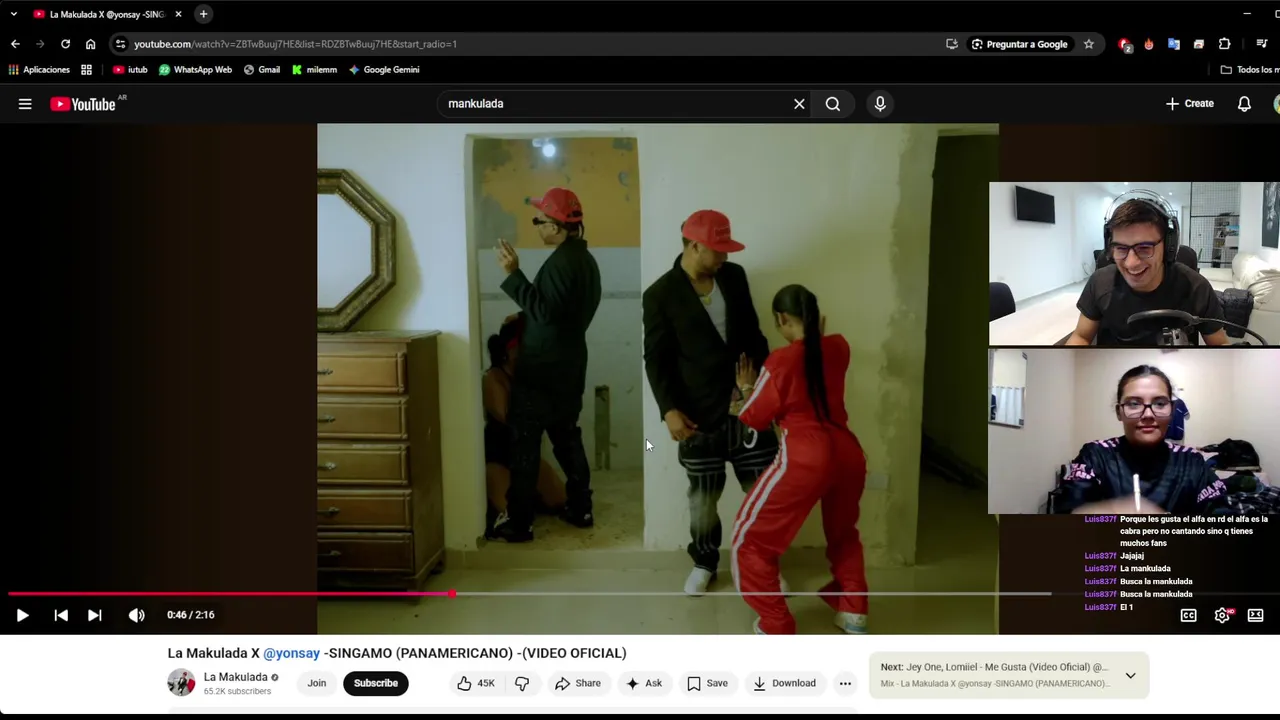Start voice search with microphone

(880, 104)
